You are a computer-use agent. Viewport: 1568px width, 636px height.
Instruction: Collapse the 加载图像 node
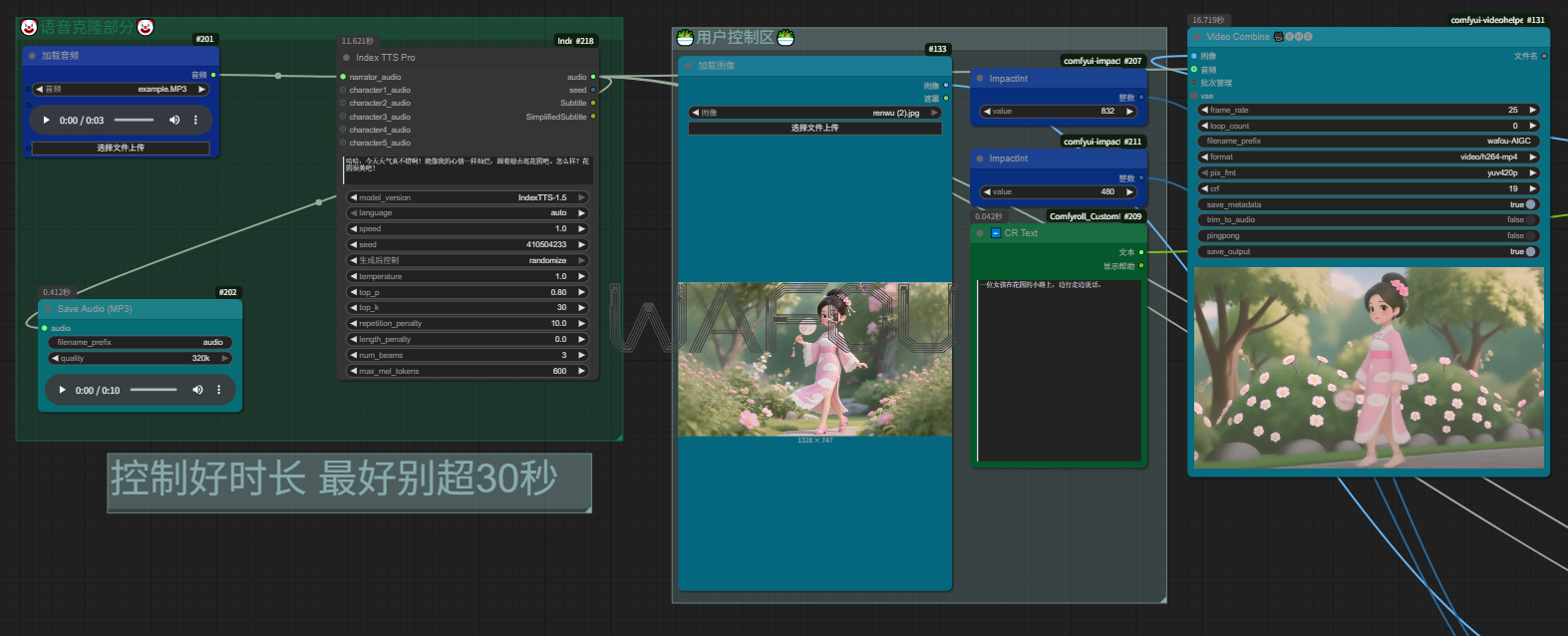click(x=689, y=66)
